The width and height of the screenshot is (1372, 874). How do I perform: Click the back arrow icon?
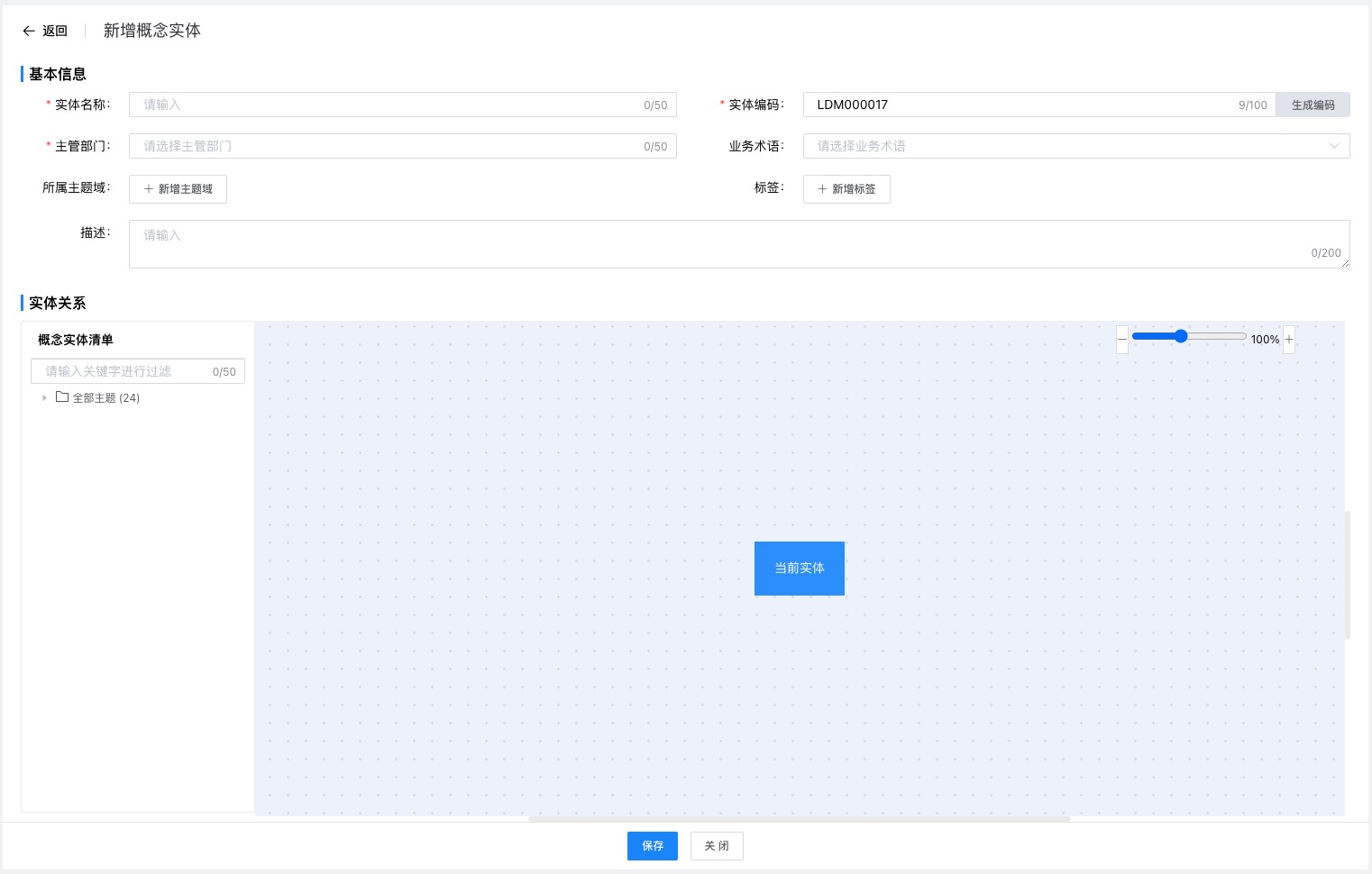(29, 30)
